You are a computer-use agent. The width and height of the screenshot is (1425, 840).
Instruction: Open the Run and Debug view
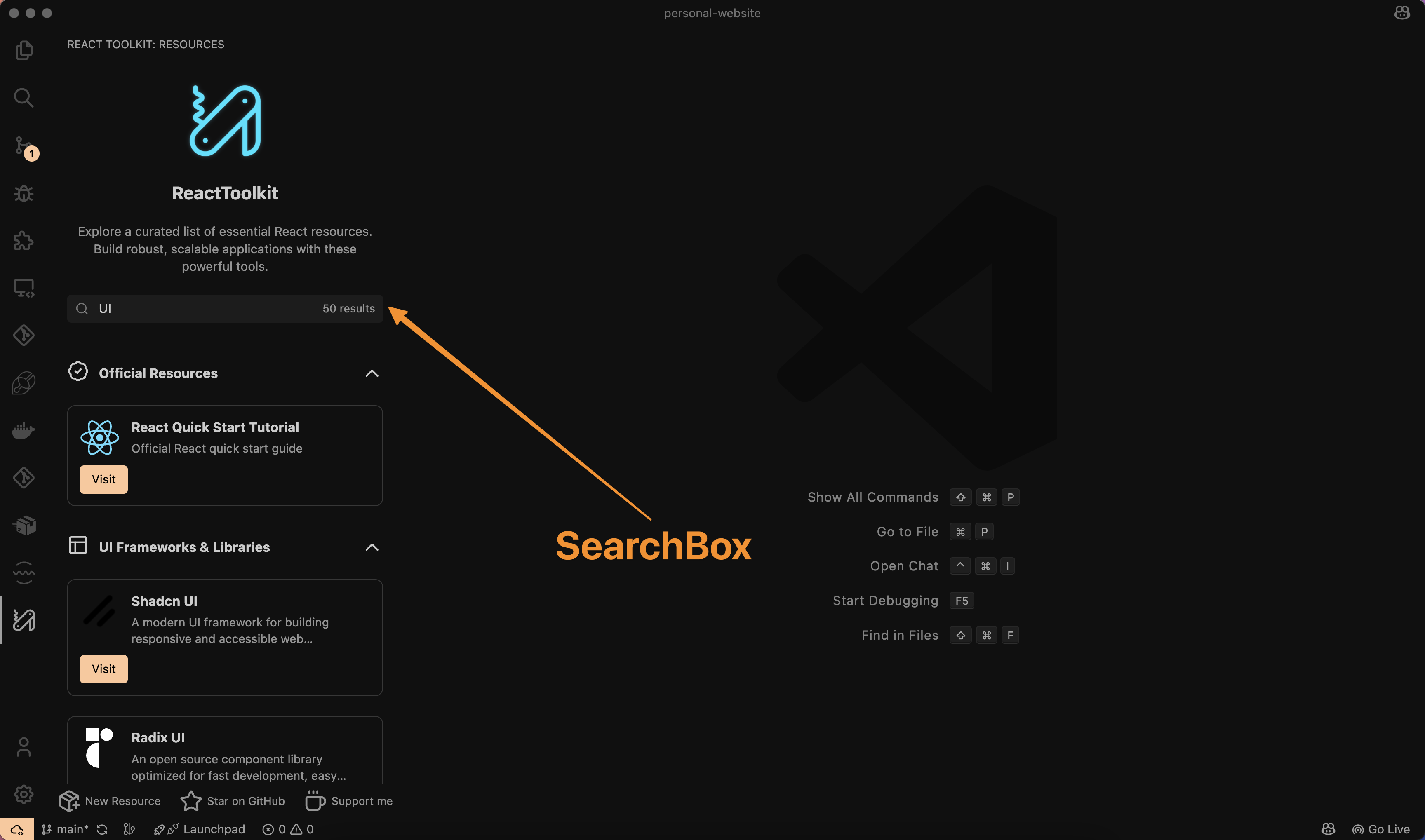point(24,193)
